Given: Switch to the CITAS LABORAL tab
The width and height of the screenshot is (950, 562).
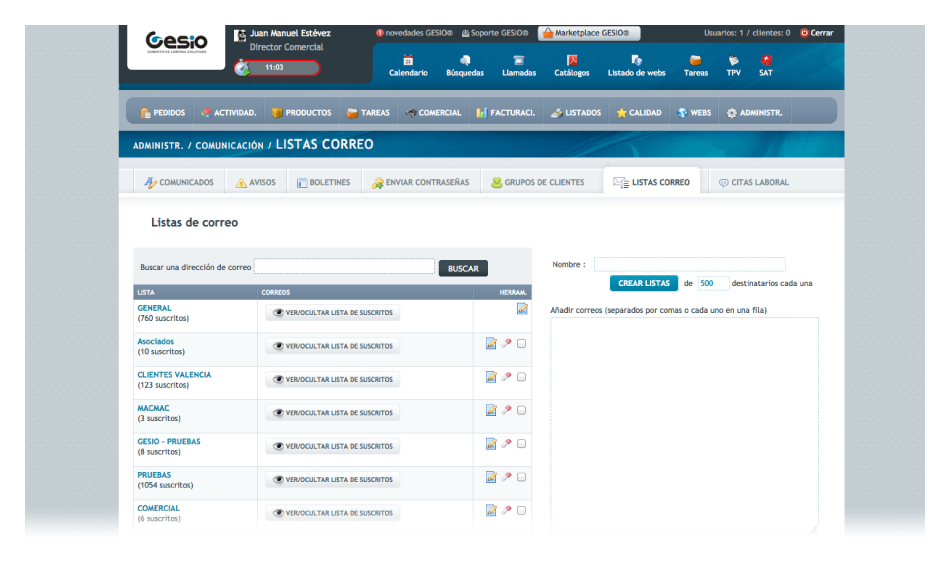Looking at the screenshot, I should [754, 182].
